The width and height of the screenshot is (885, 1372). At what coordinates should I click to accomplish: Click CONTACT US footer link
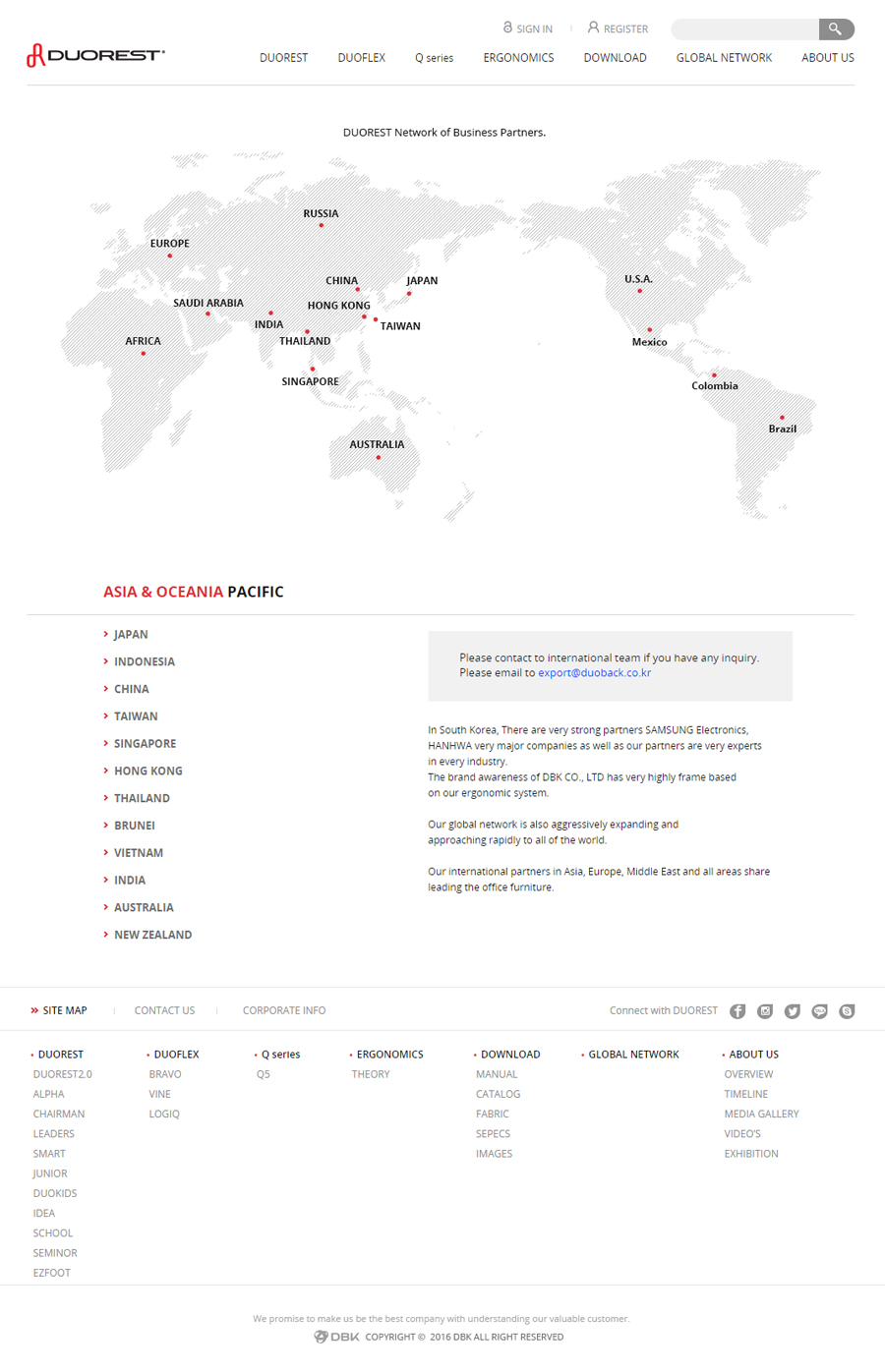click(164, 1010)
